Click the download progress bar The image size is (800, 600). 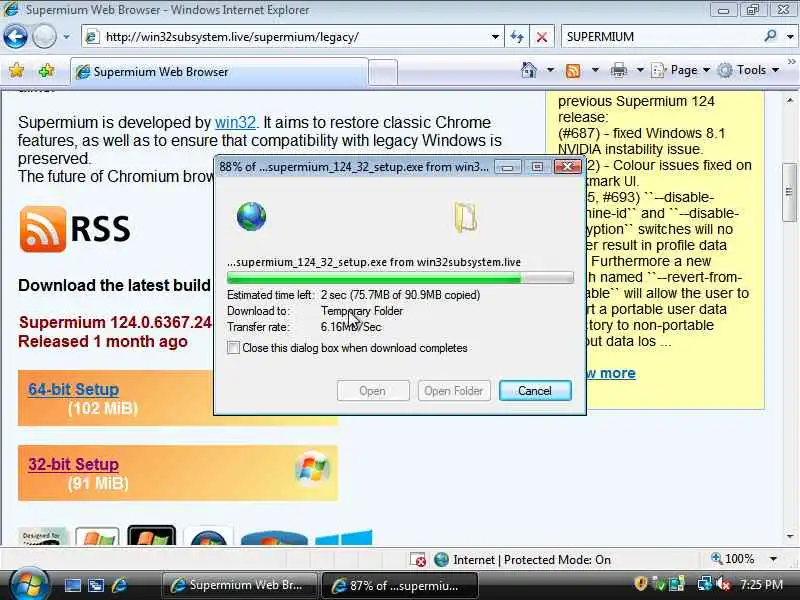[400, 278]
